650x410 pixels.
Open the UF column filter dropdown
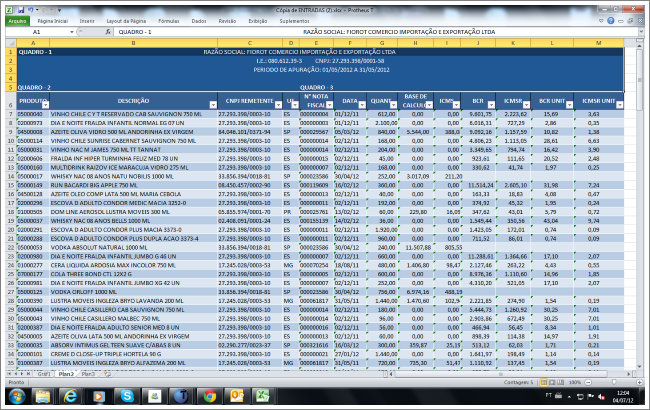[x=295, y=105]
